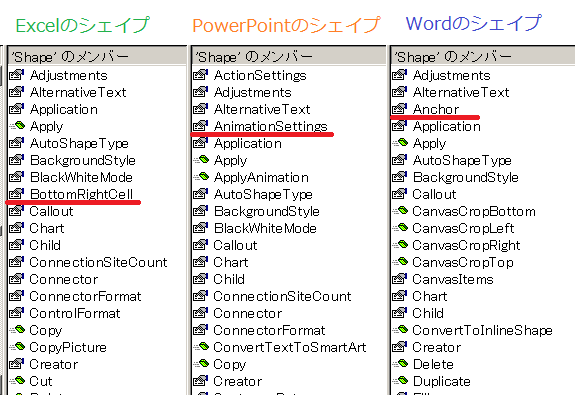
Task: Select AlternativeText in the Excel list
Action: click(x=78, y=92)
